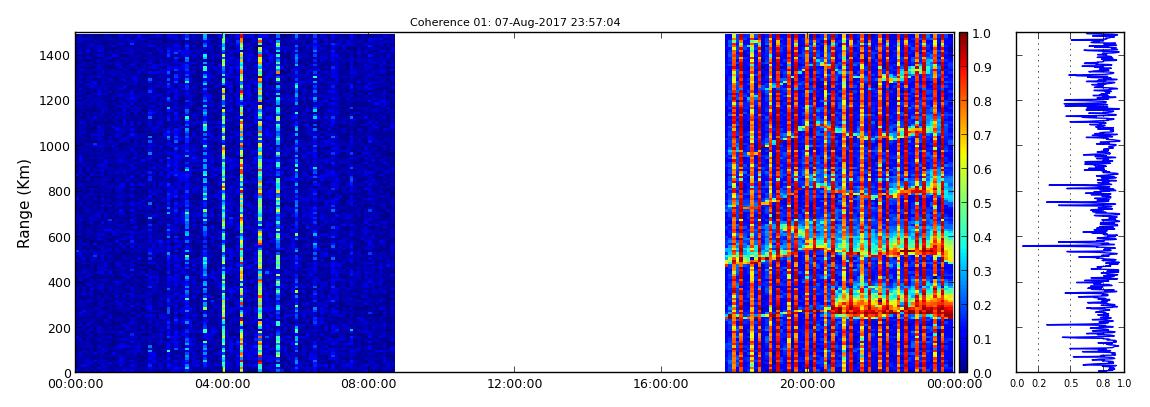Click the 200 range tick label

click(60, 328)
